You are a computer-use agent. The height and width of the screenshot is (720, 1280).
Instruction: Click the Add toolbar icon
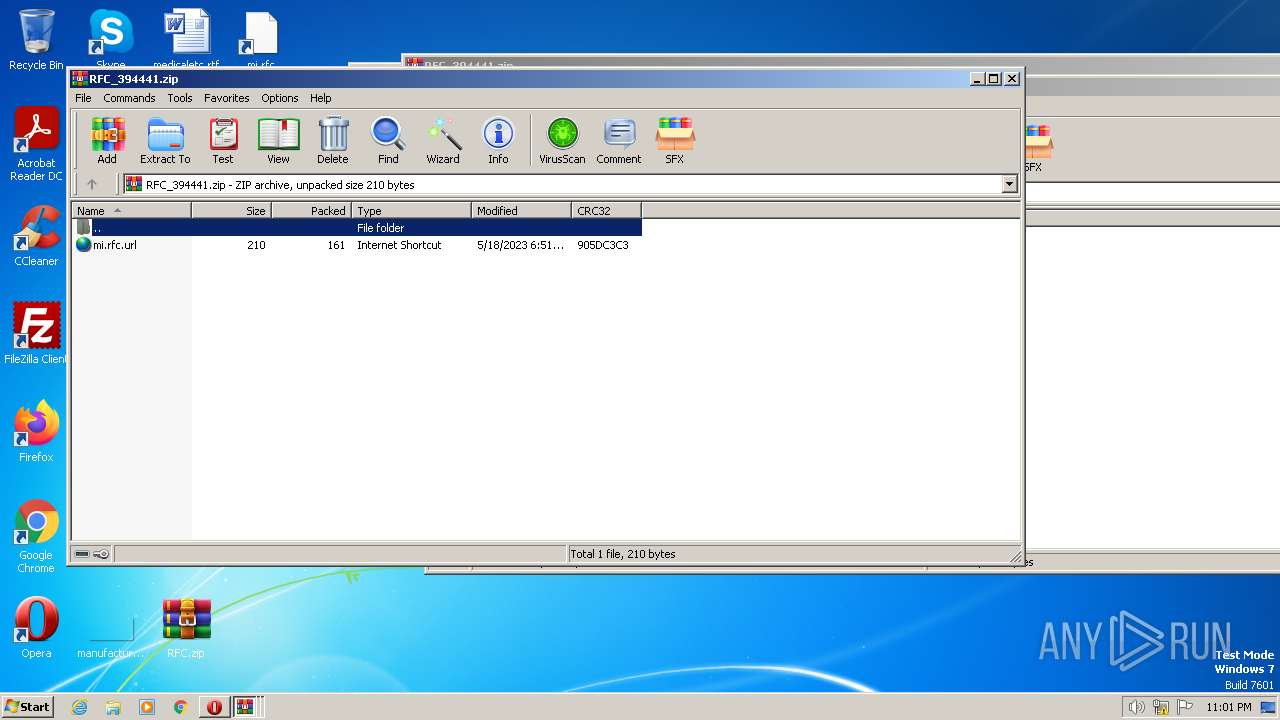tap(107, 140)
